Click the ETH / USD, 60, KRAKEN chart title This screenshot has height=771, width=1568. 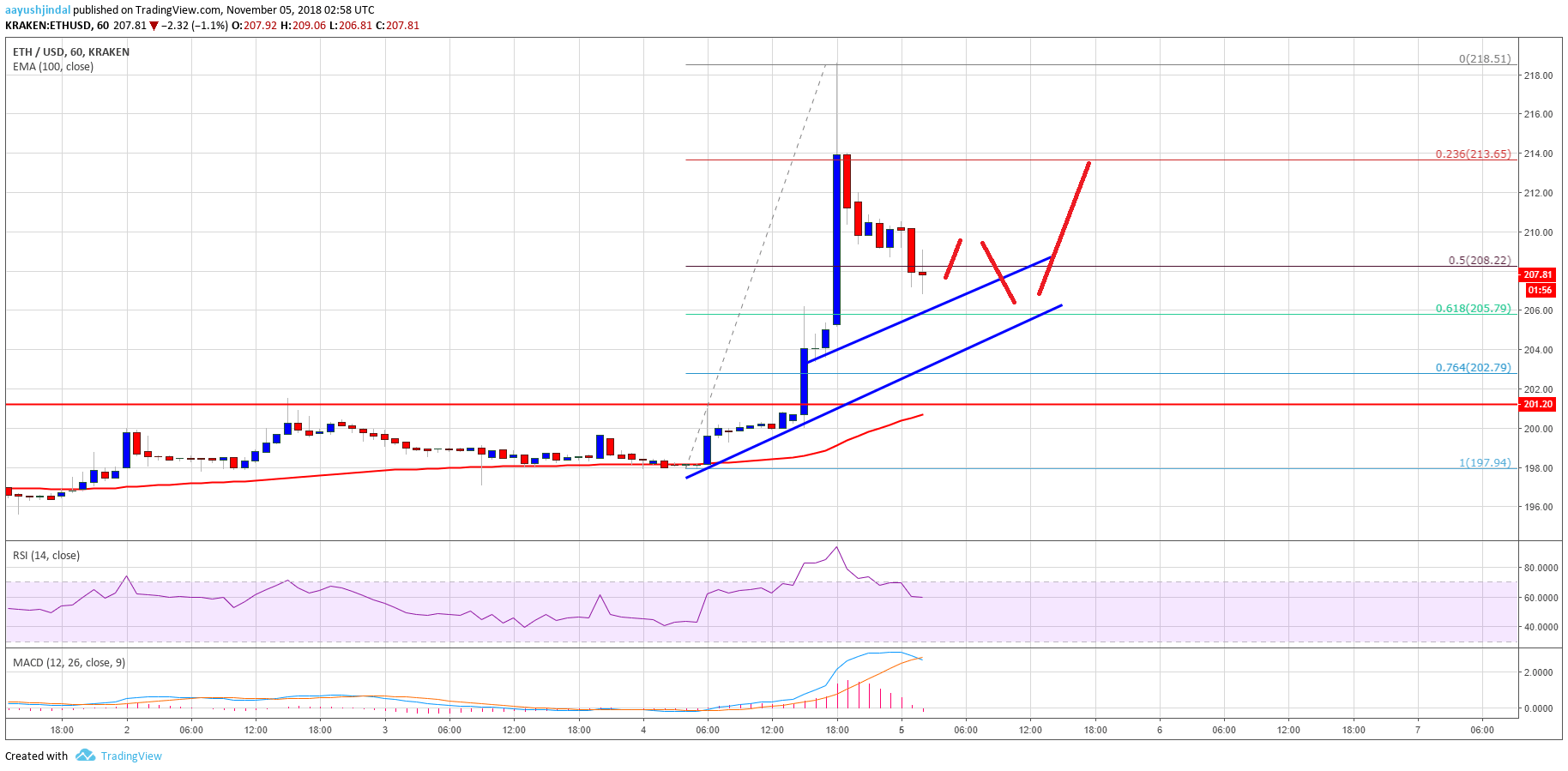[x=71, y=51]
